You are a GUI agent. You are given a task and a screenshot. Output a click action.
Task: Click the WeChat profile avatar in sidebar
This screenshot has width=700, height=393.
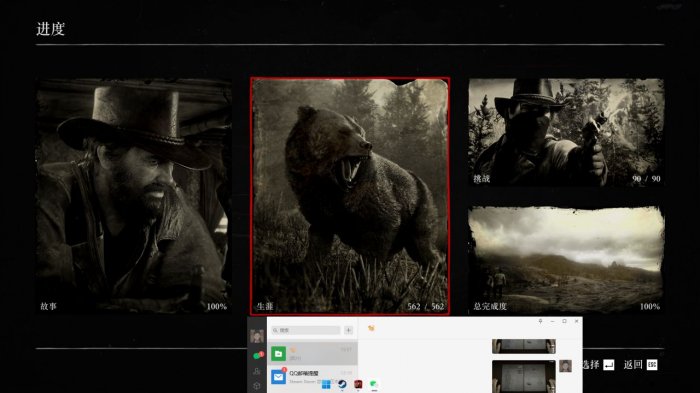tap(257, 336)
